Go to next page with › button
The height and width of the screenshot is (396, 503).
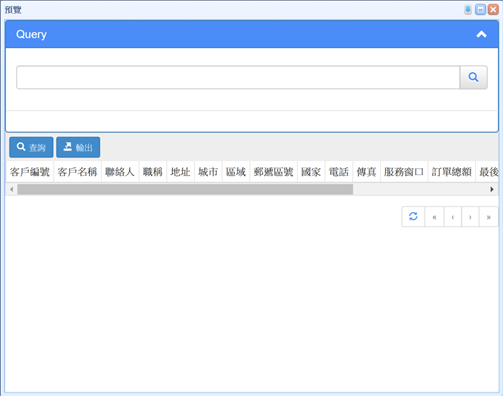click(470, 217)
